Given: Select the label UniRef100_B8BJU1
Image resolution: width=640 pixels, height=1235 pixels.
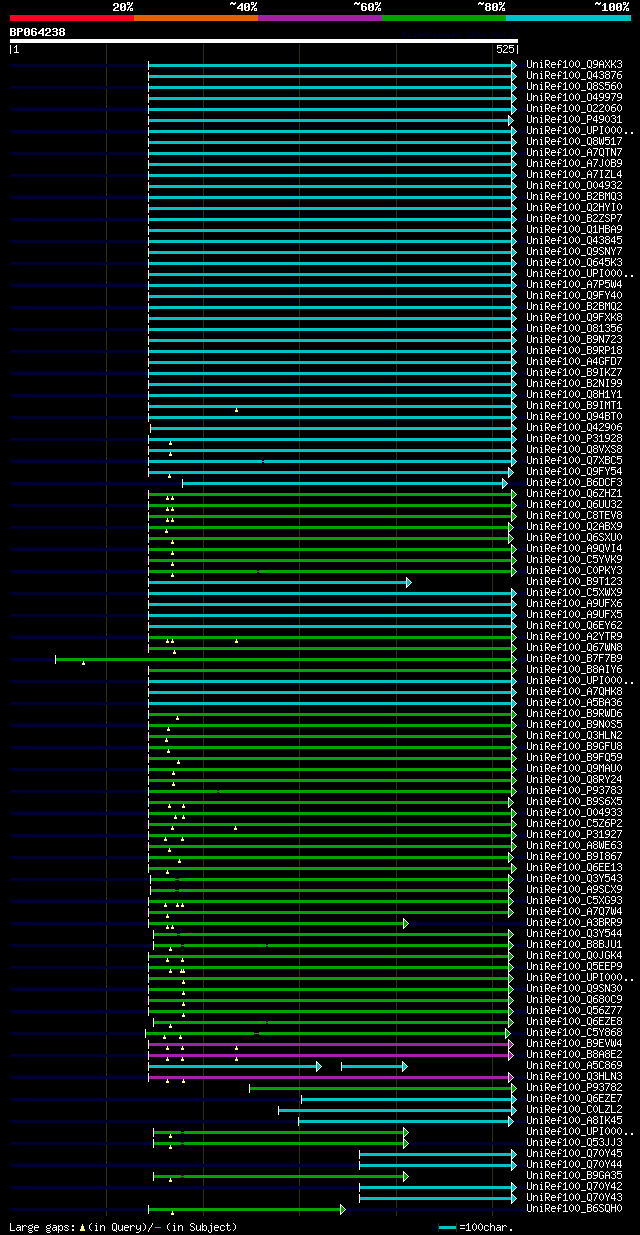Looking at the screenshot, I should 574,945.
